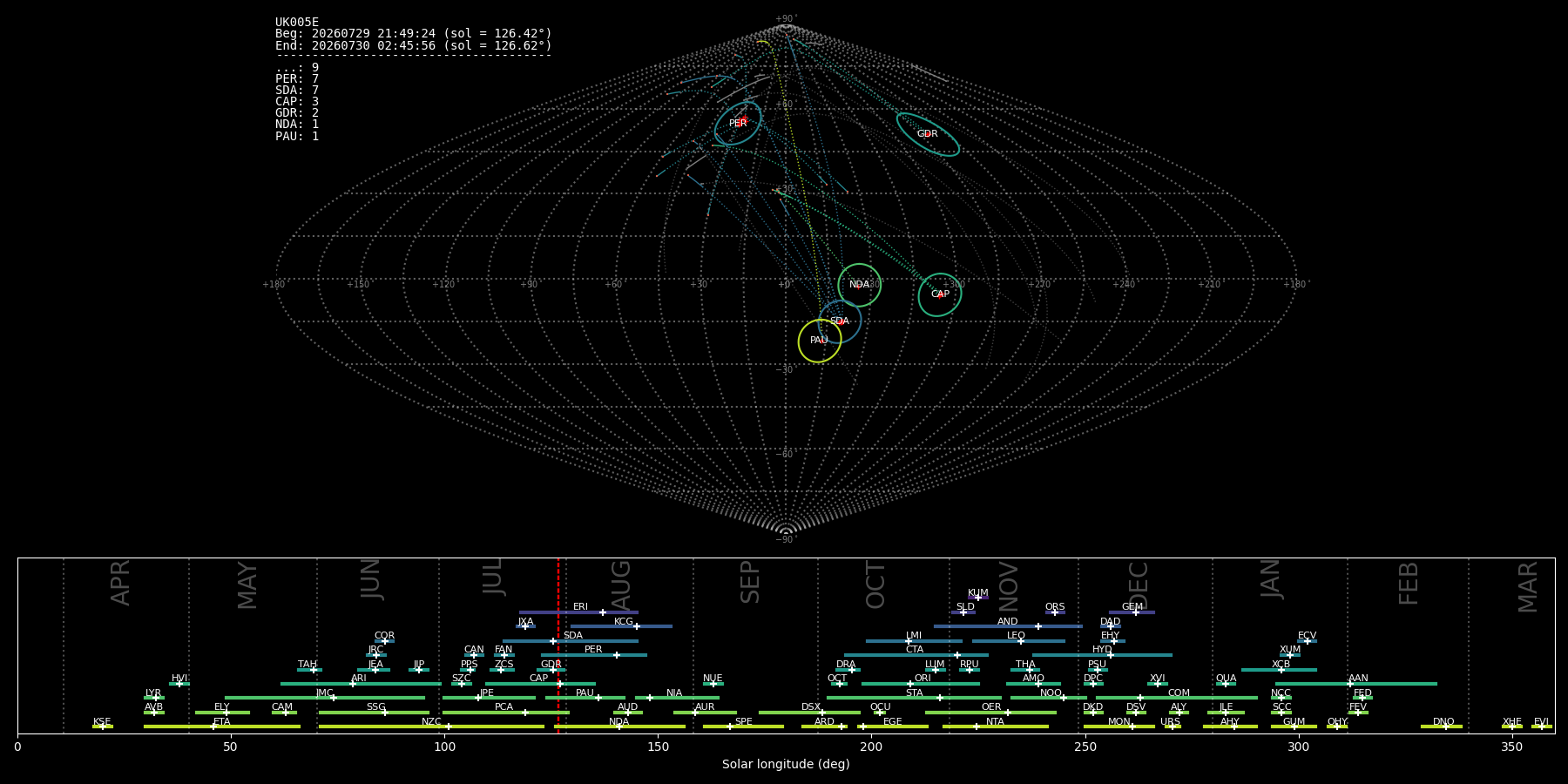
Task: Click the yellow PAU radiant circle on map
Action: 820,341
